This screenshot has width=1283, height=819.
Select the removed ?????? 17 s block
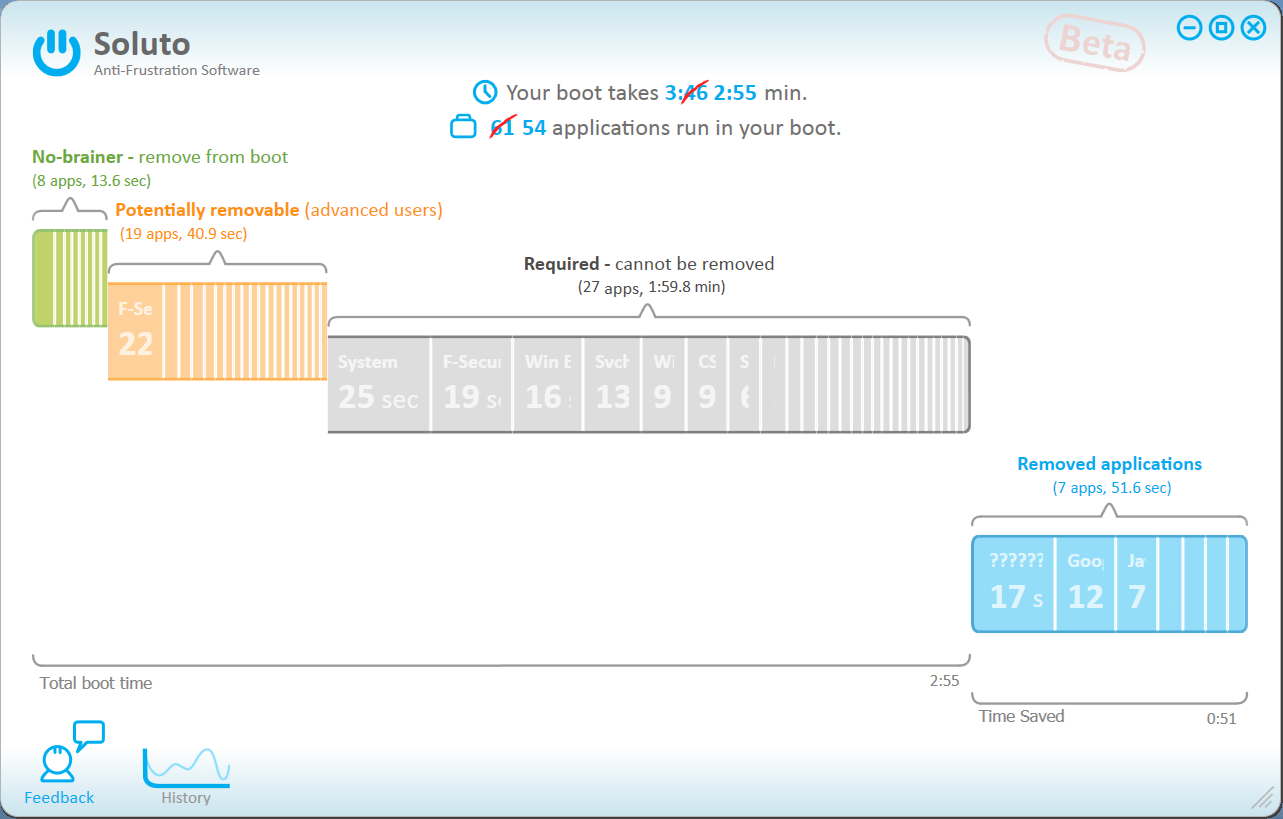click(1014, 584)
